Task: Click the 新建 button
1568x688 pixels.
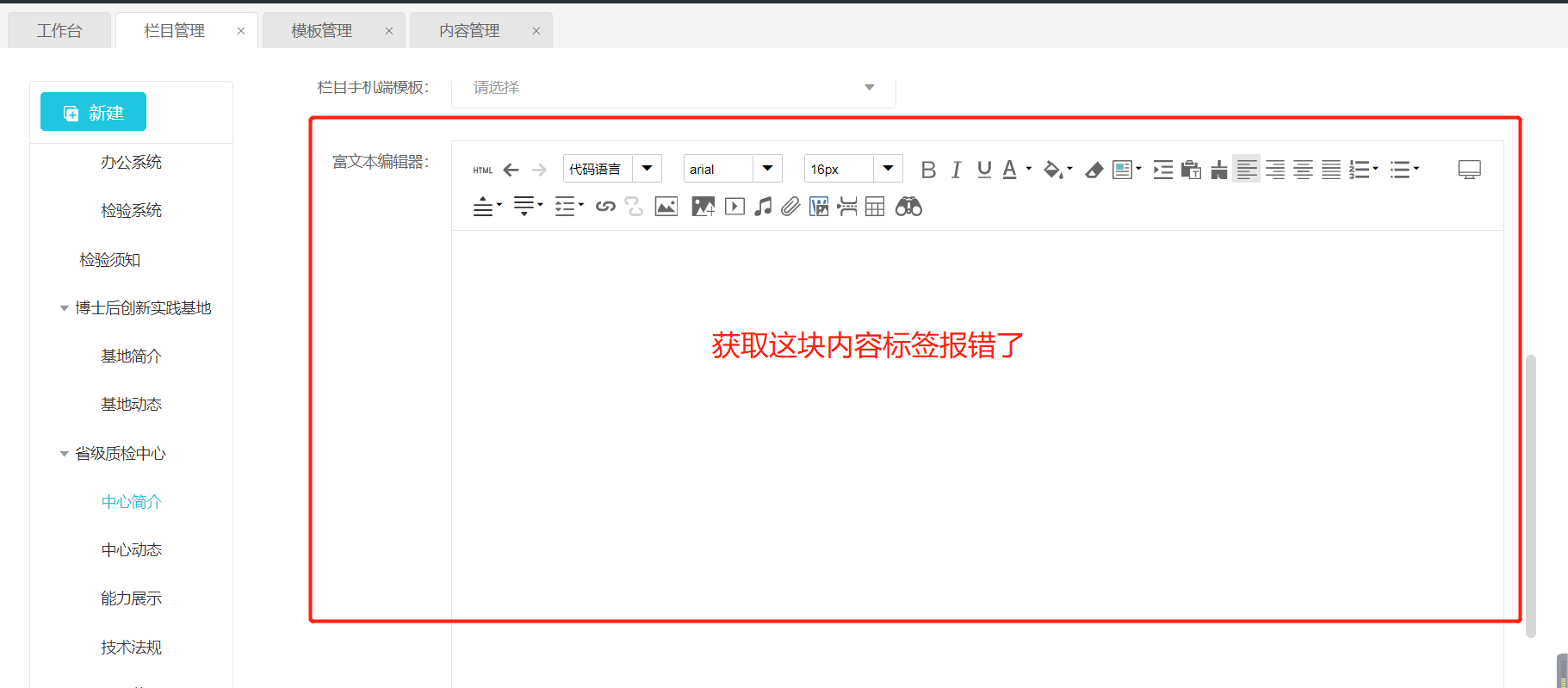Action: point(93,112)
